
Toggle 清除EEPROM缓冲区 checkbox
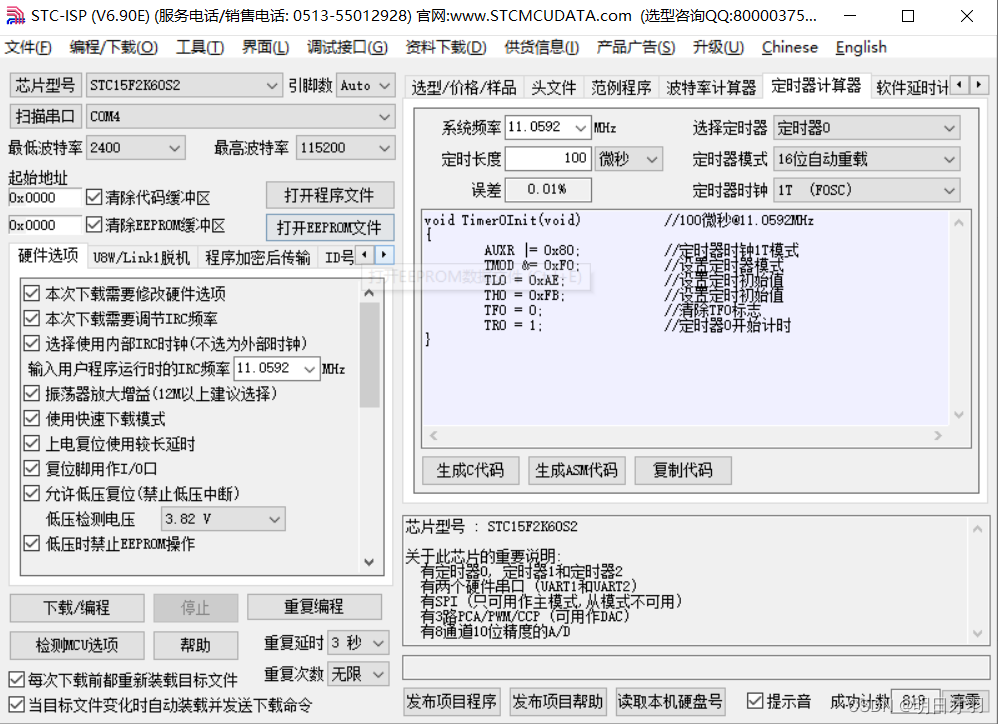coord(94,225)
